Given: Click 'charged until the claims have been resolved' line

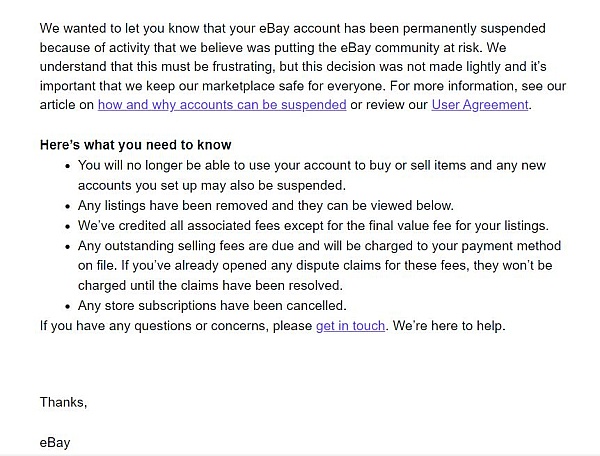Looking at the screenshot, I should [x=210, y=286].
